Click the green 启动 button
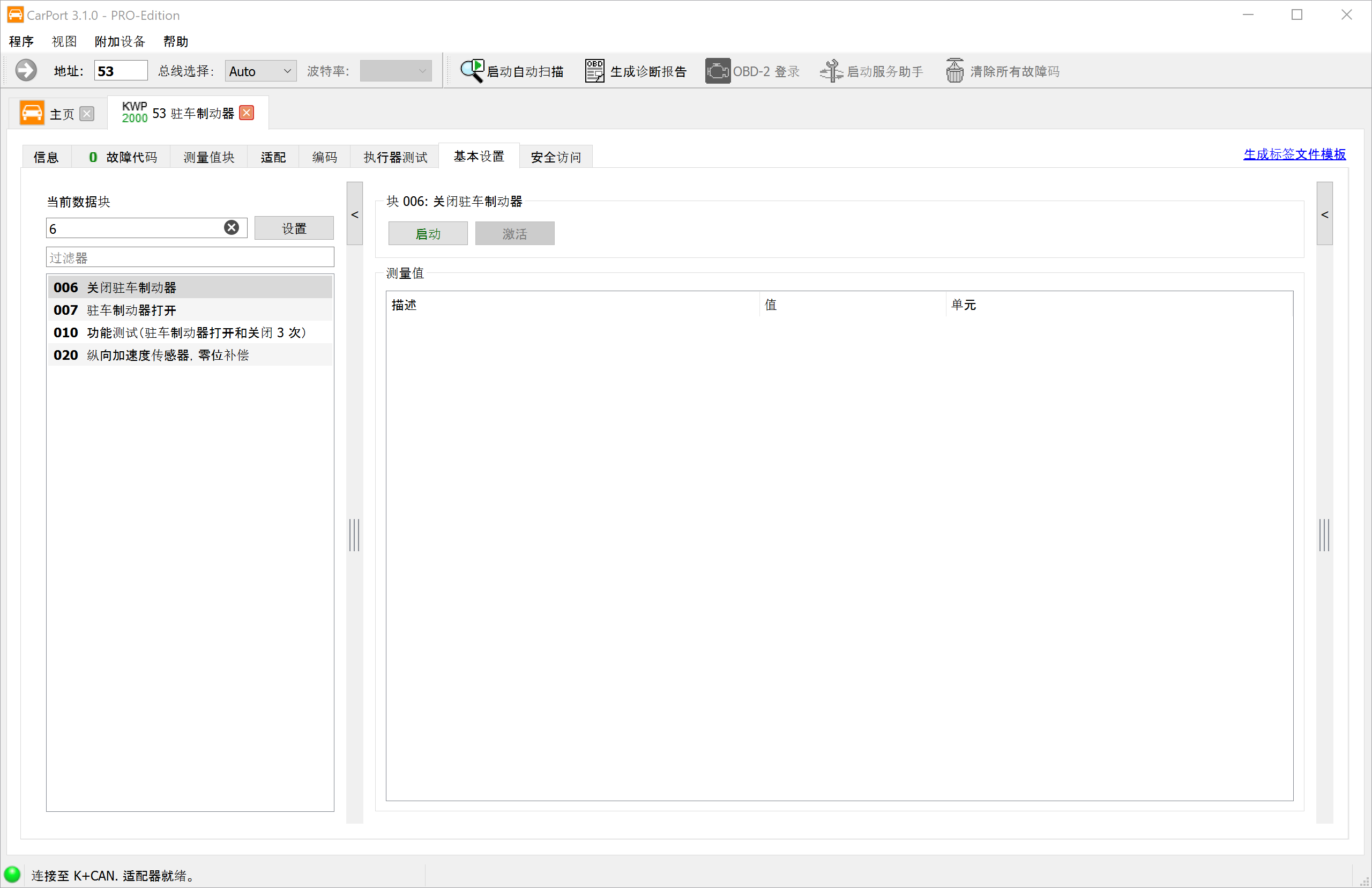 point(428,234)
